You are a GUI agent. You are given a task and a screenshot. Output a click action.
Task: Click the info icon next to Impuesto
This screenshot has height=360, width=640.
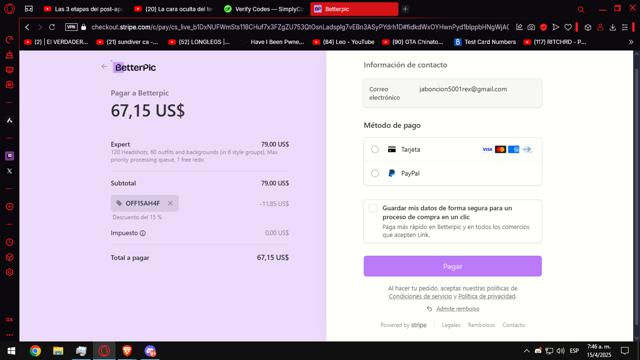tap(142, 233)
